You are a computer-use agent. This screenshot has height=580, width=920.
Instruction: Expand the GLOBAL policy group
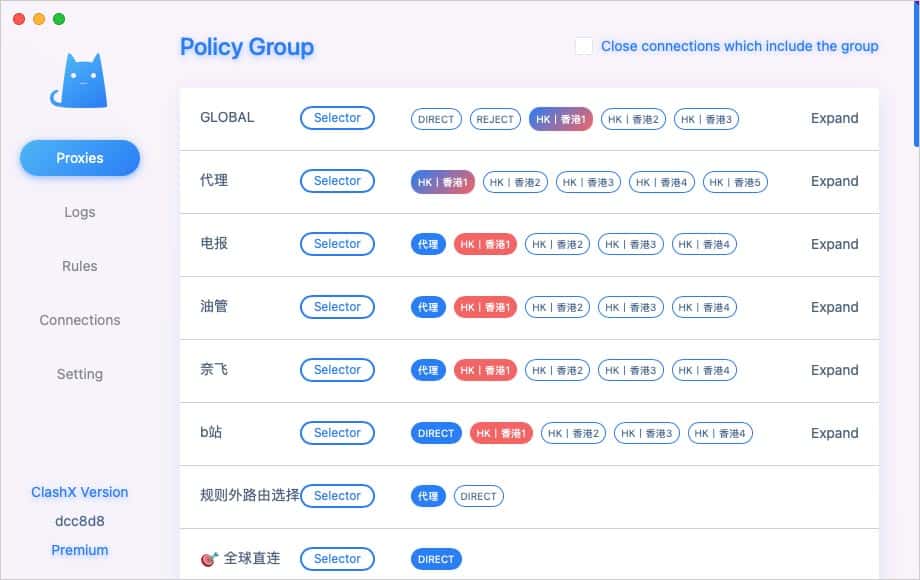[x=834, y=118]
